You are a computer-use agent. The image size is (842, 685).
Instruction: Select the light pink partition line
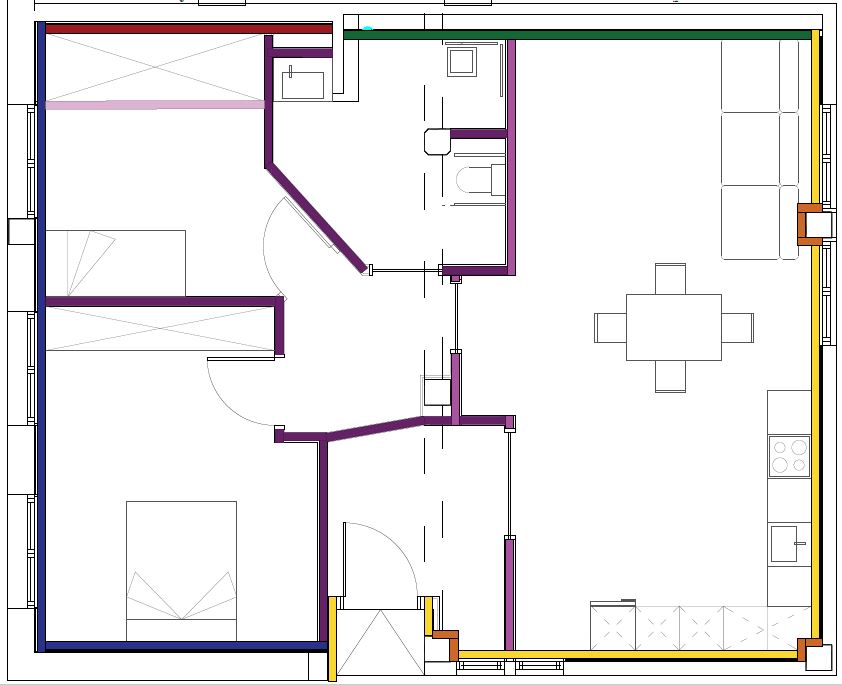154,104
